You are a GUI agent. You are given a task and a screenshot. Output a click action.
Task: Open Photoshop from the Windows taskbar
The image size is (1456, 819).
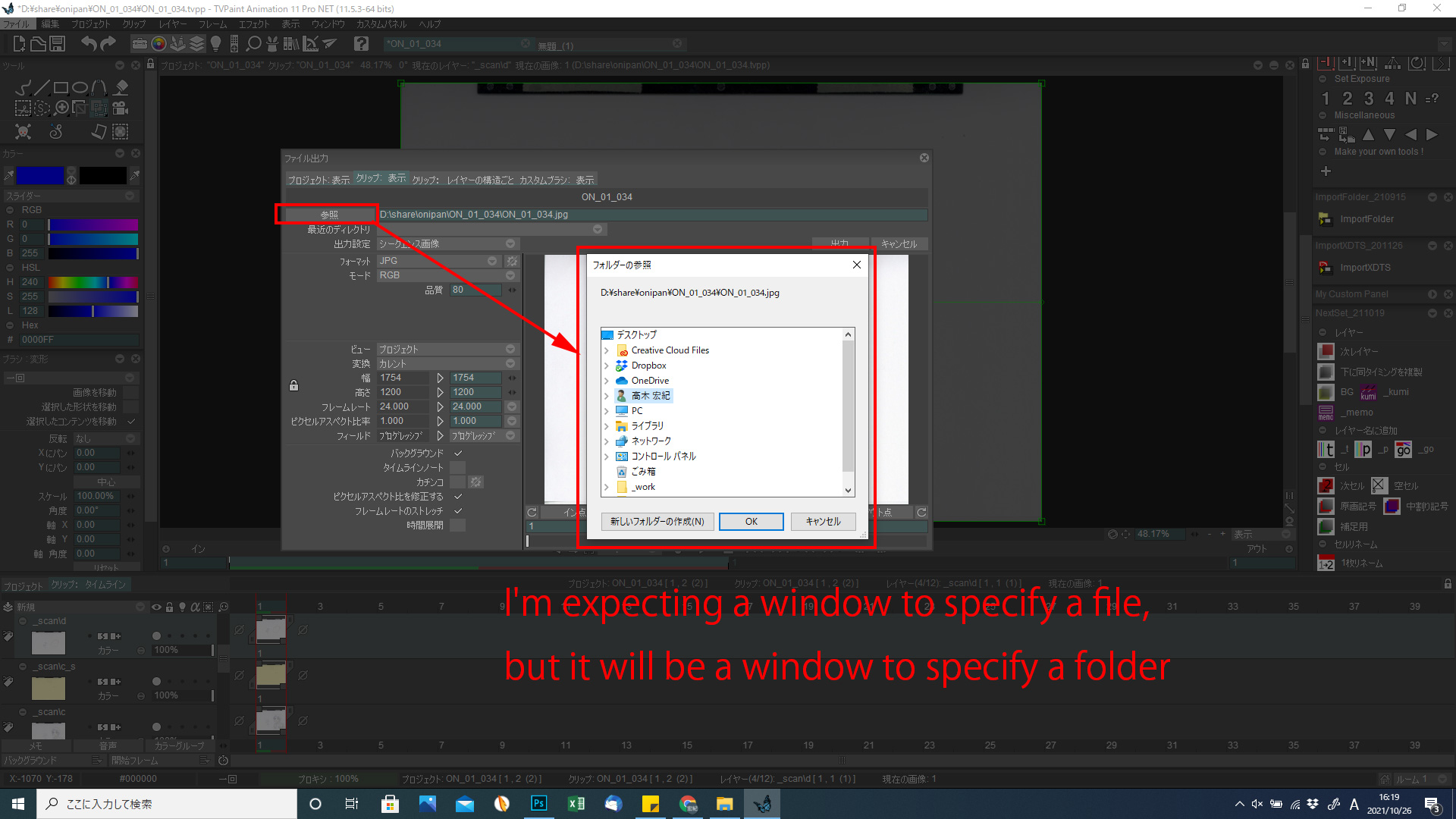pyautogui.click(x=538, y=804)
